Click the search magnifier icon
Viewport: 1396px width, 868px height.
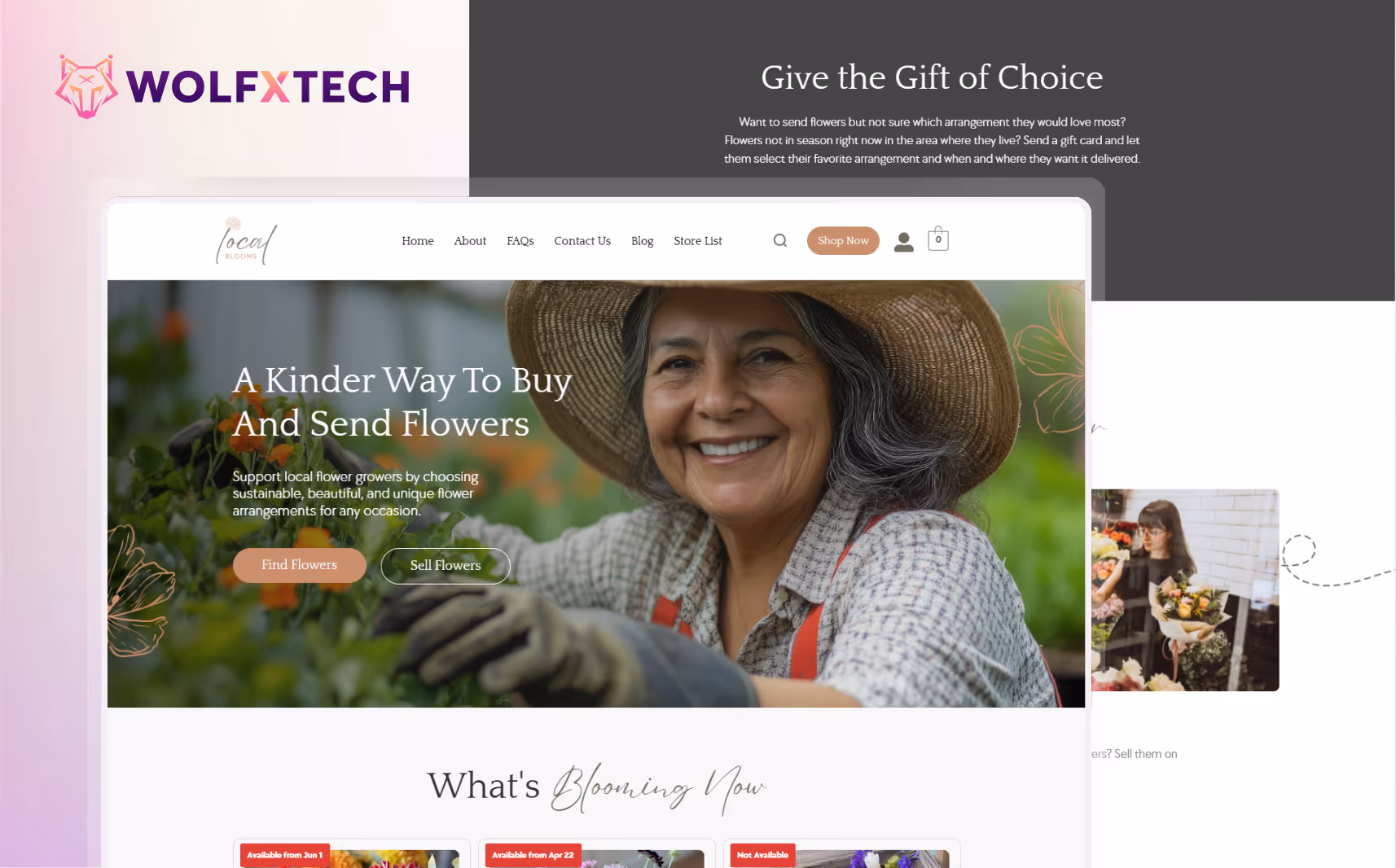pyautogui.click(x=779, y=240)
